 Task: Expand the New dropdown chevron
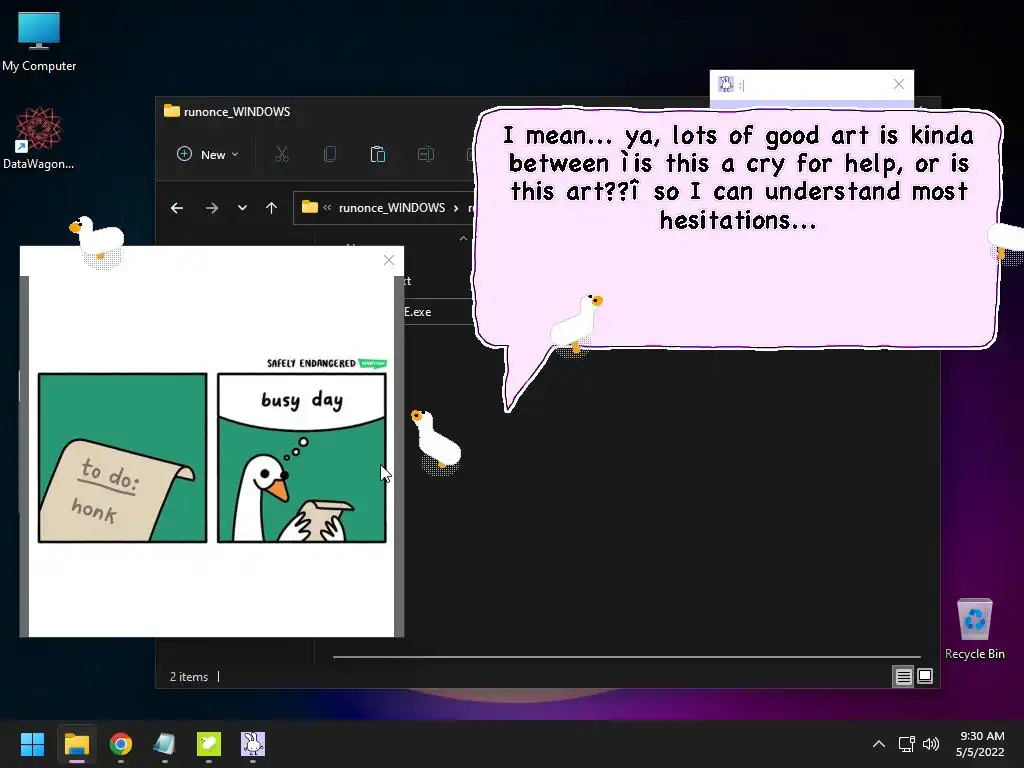235,155
